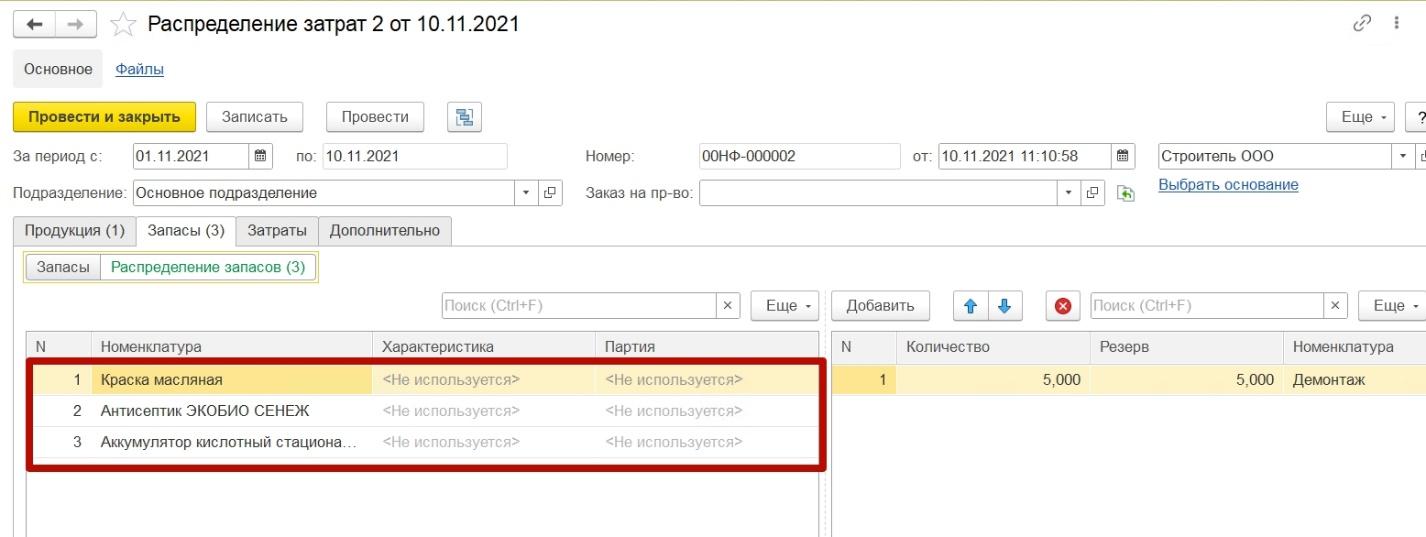Select the Распределение запасов (3) sub-tab
This screenshot has width=1426, height=537.
tap(208, 267)
